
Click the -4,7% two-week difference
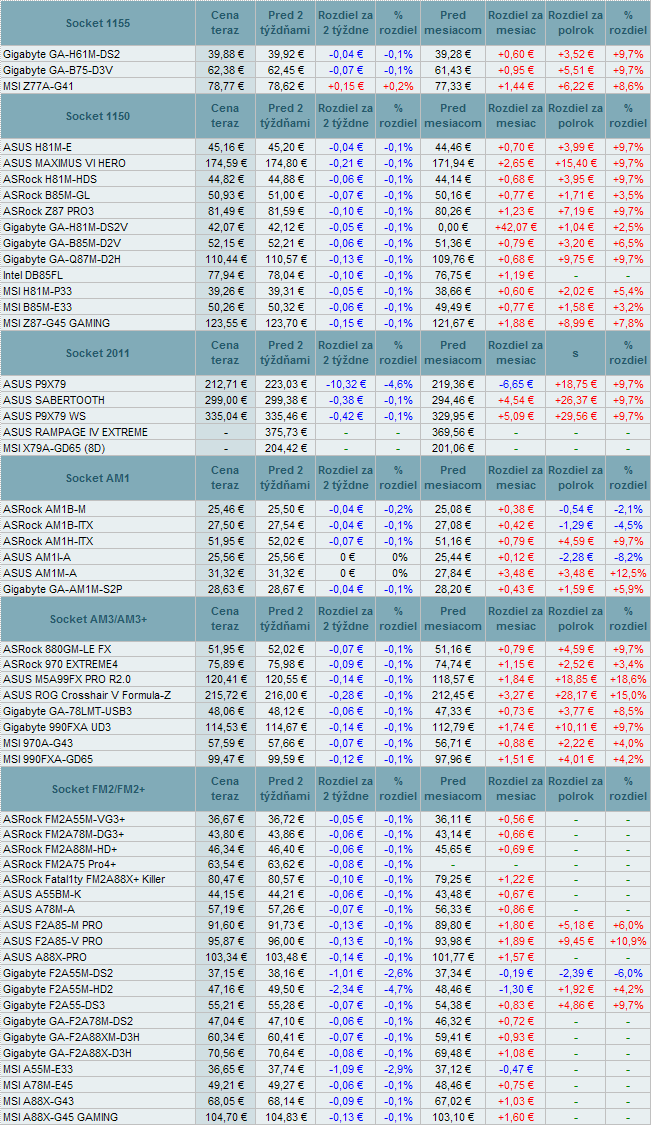point(398,989)
